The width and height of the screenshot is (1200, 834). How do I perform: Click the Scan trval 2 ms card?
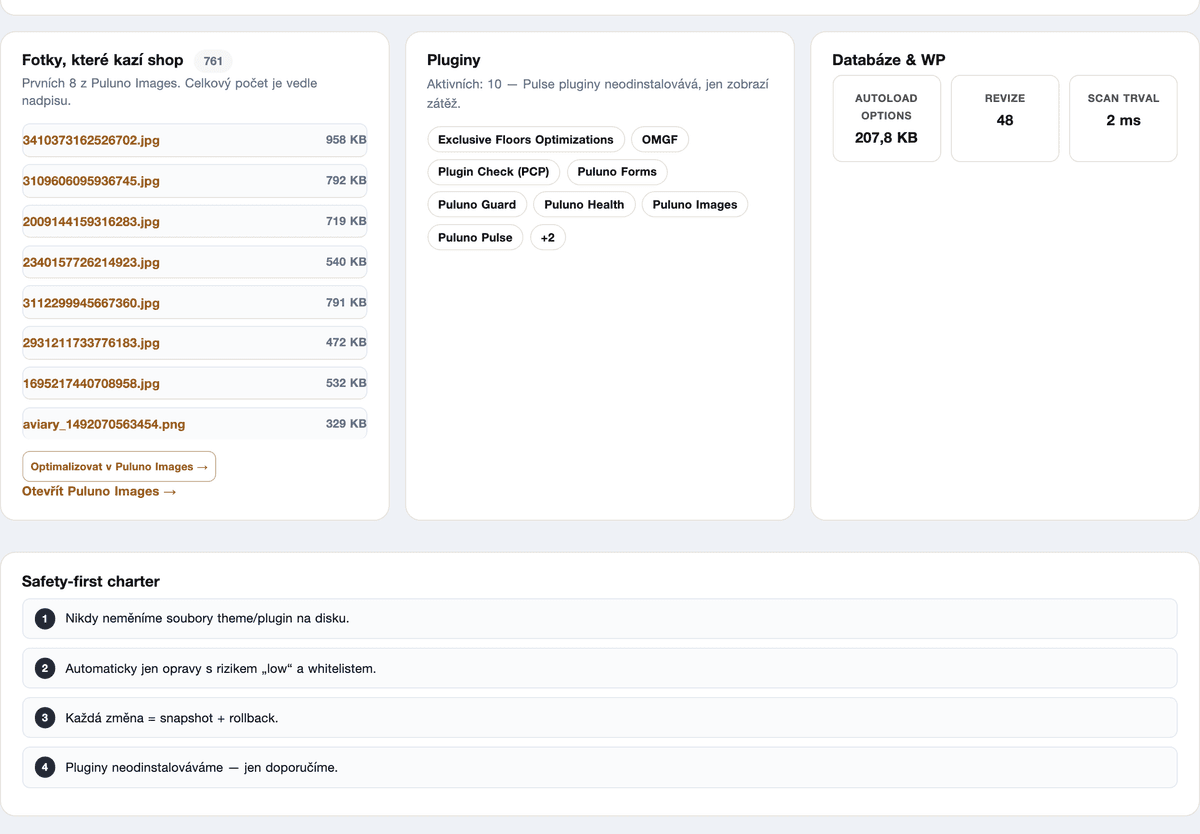[1123, 118]
